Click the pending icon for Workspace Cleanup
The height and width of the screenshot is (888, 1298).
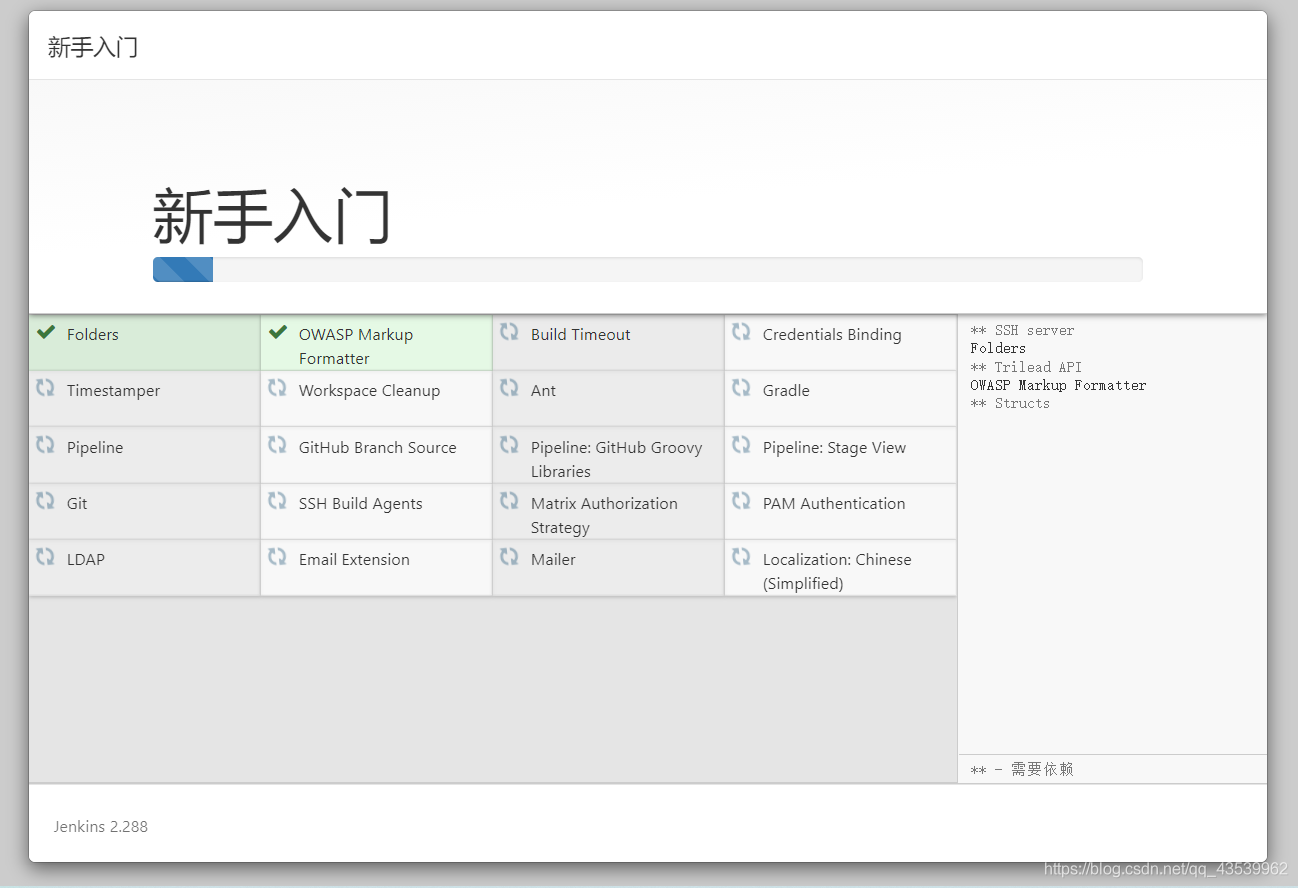(277, 388)
